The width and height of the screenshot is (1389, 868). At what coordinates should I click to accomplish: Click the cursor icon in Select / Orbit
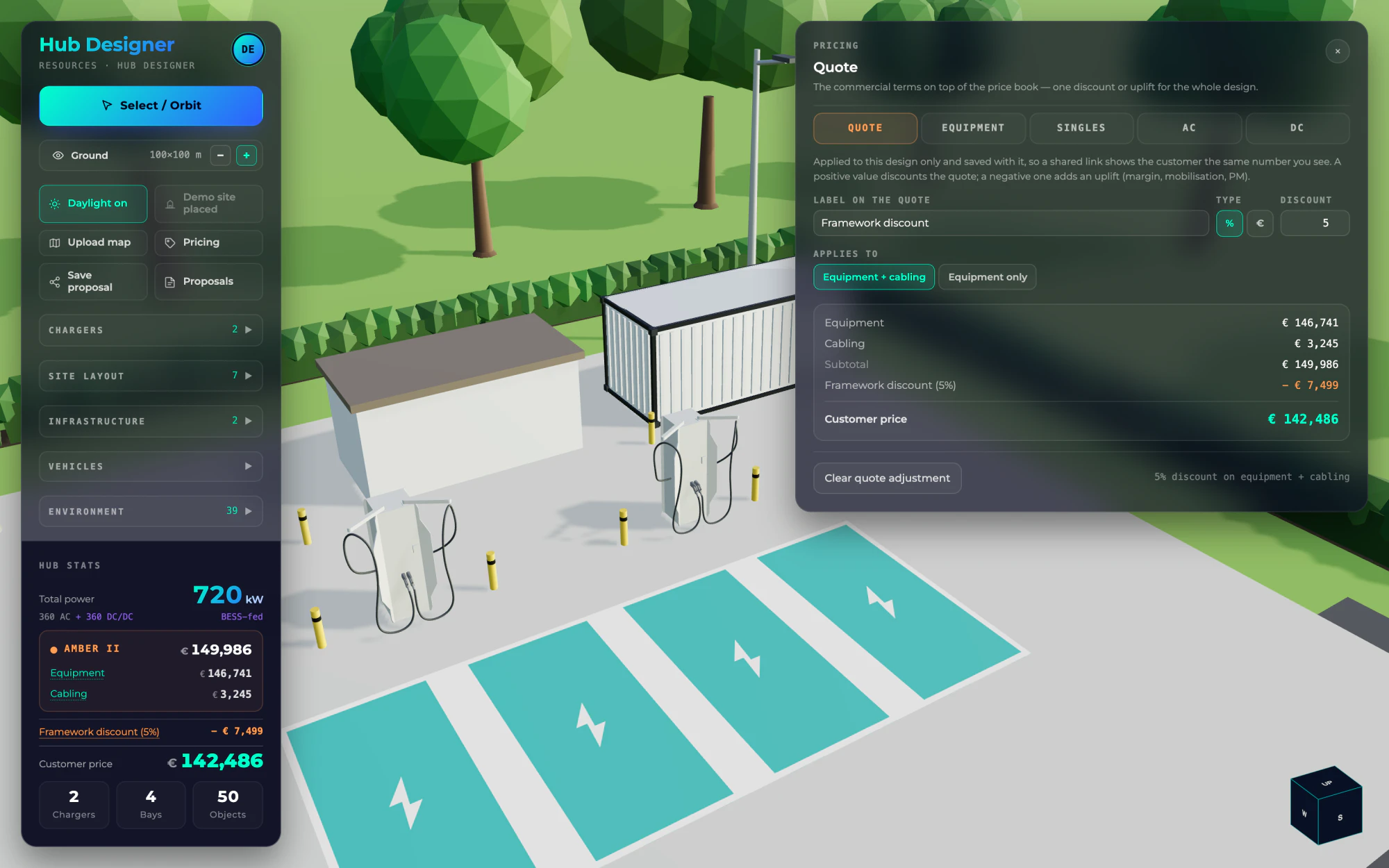click(107, 106)
